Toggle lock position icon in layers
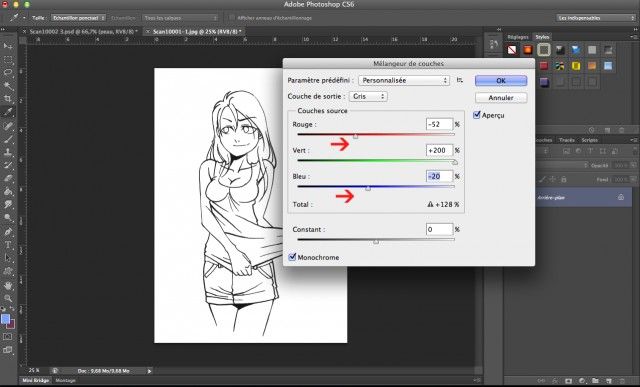 click(x=552, y=179)
